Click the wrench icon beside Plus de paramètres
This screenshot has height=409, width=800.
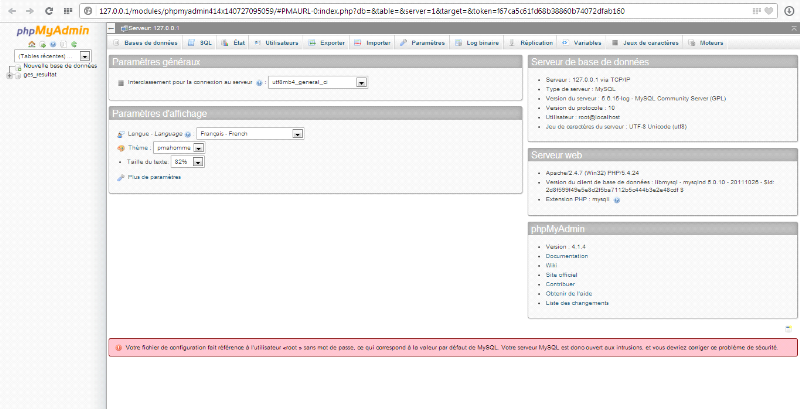point(120,177)
